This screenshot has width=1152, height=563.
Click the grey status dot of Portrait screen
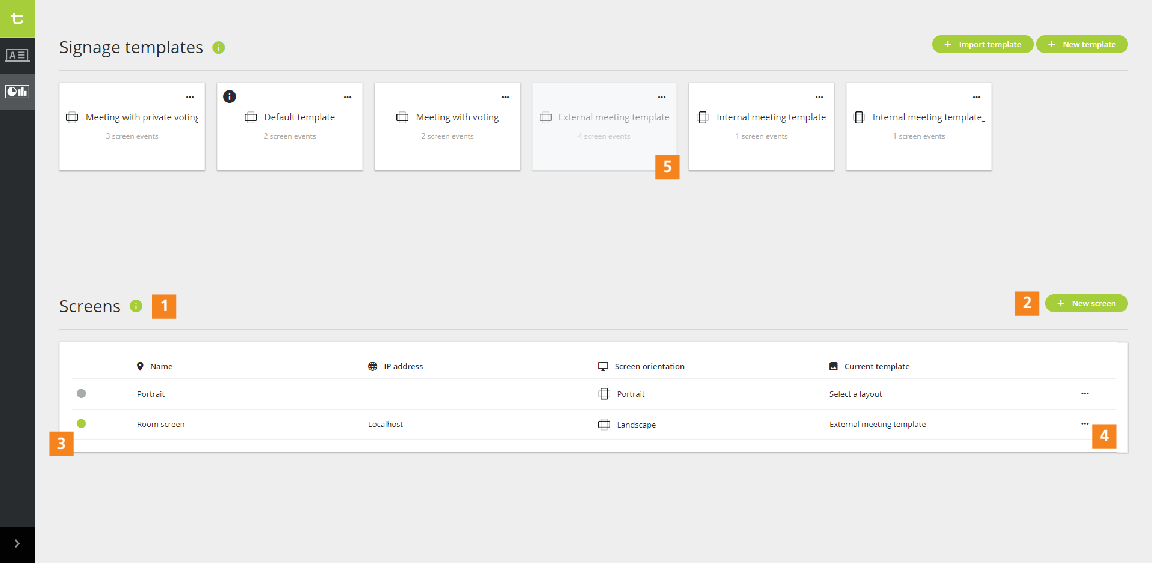tap(82, 394)
